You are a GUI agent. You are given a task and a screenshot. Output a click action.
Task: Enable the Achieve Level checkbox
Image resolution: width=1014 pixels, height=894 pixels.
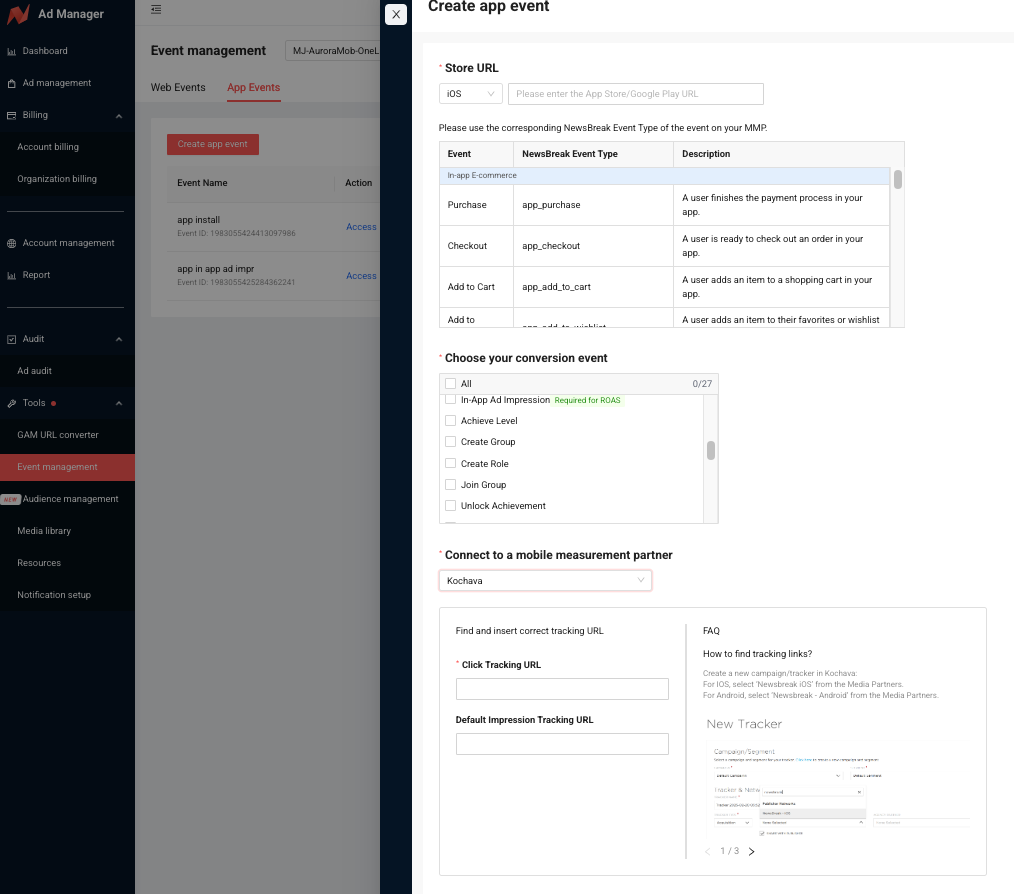point(450,421)
